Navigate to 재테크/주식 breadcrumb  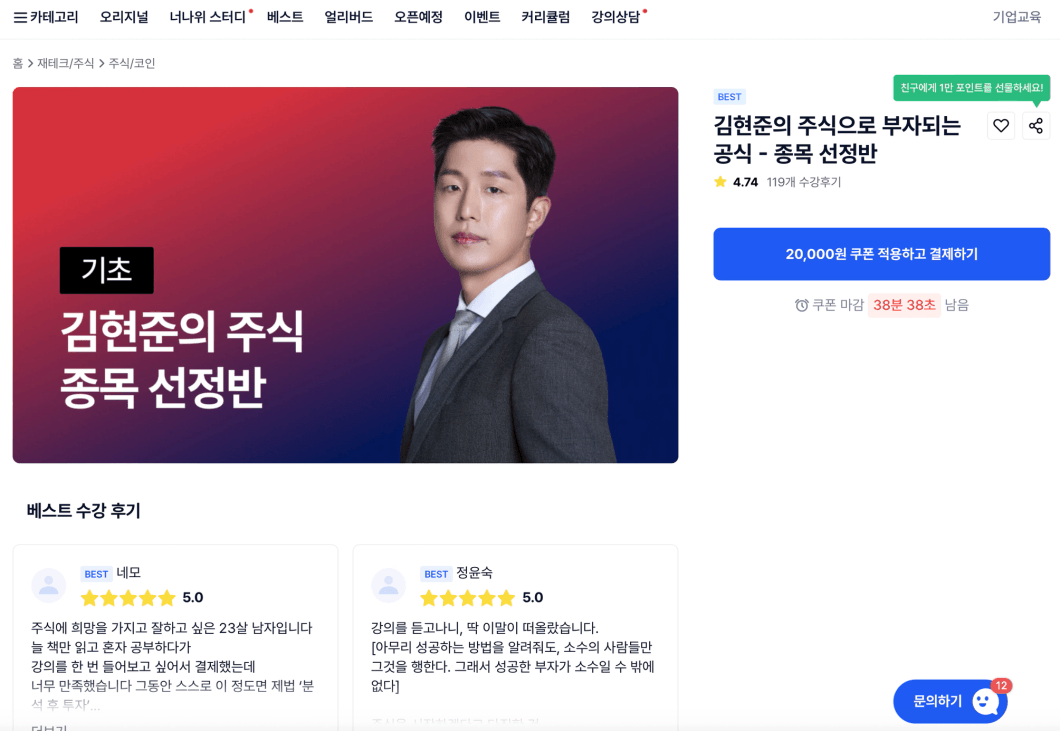66,63
